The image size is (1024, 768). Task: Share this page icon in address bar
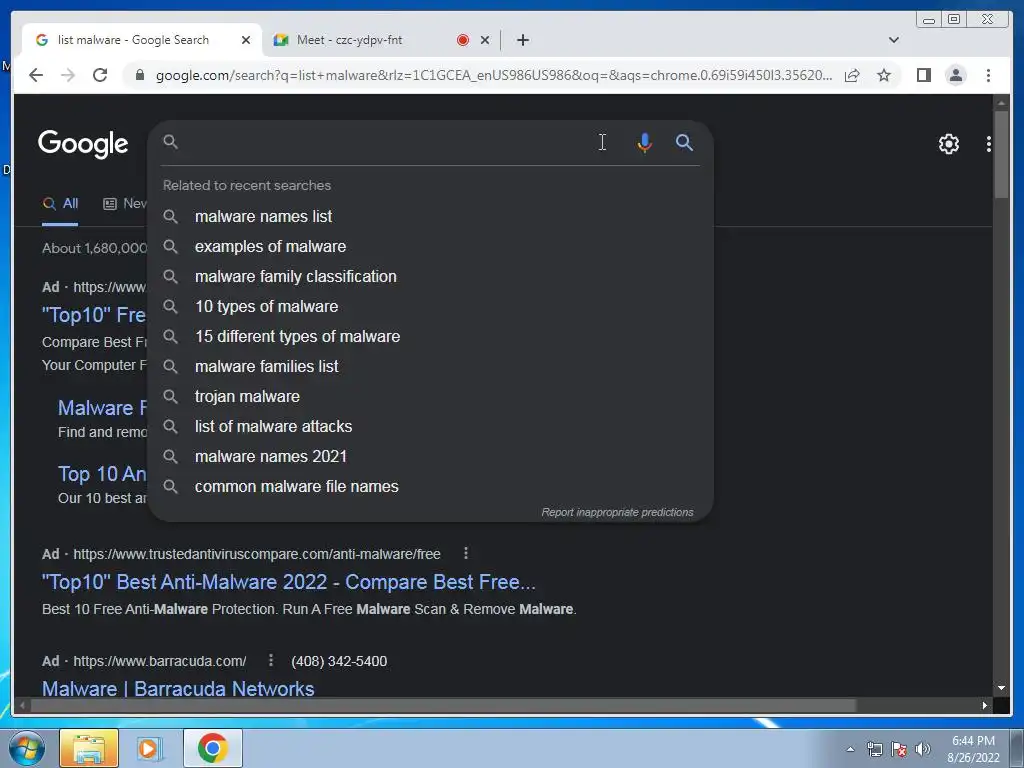852,75
